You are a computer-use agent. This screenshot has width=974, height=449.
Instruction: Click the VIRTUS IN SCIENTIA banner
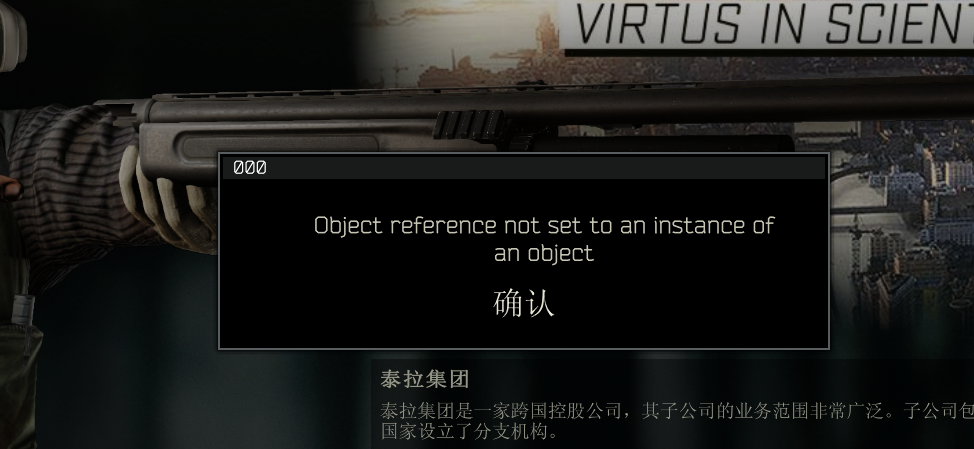pos(768,24)
